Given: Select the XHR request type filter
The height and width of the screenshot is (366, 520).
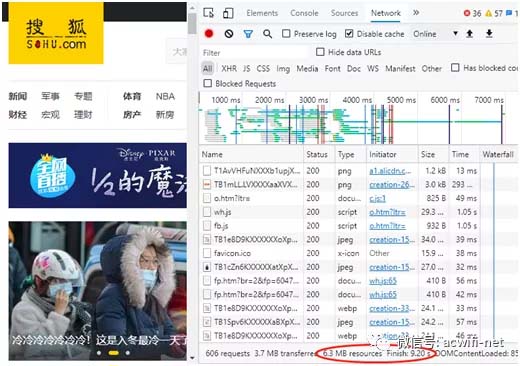Looking at the screenshot, I should pyautogui.click(x=229, y=69).
